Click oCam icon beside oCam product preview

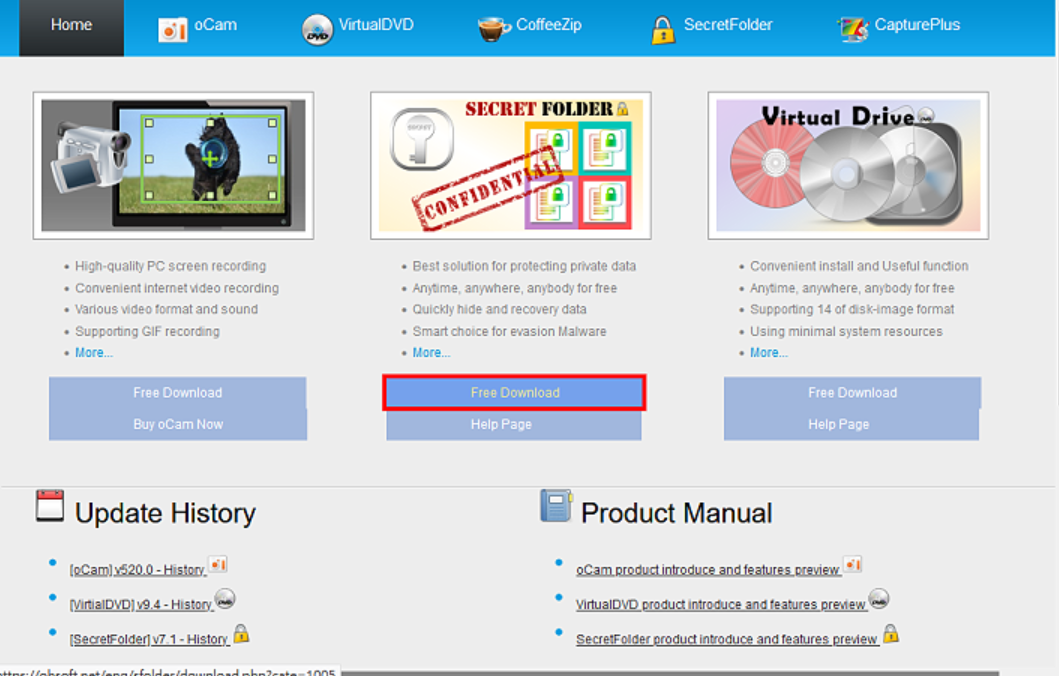click(852, 565)
